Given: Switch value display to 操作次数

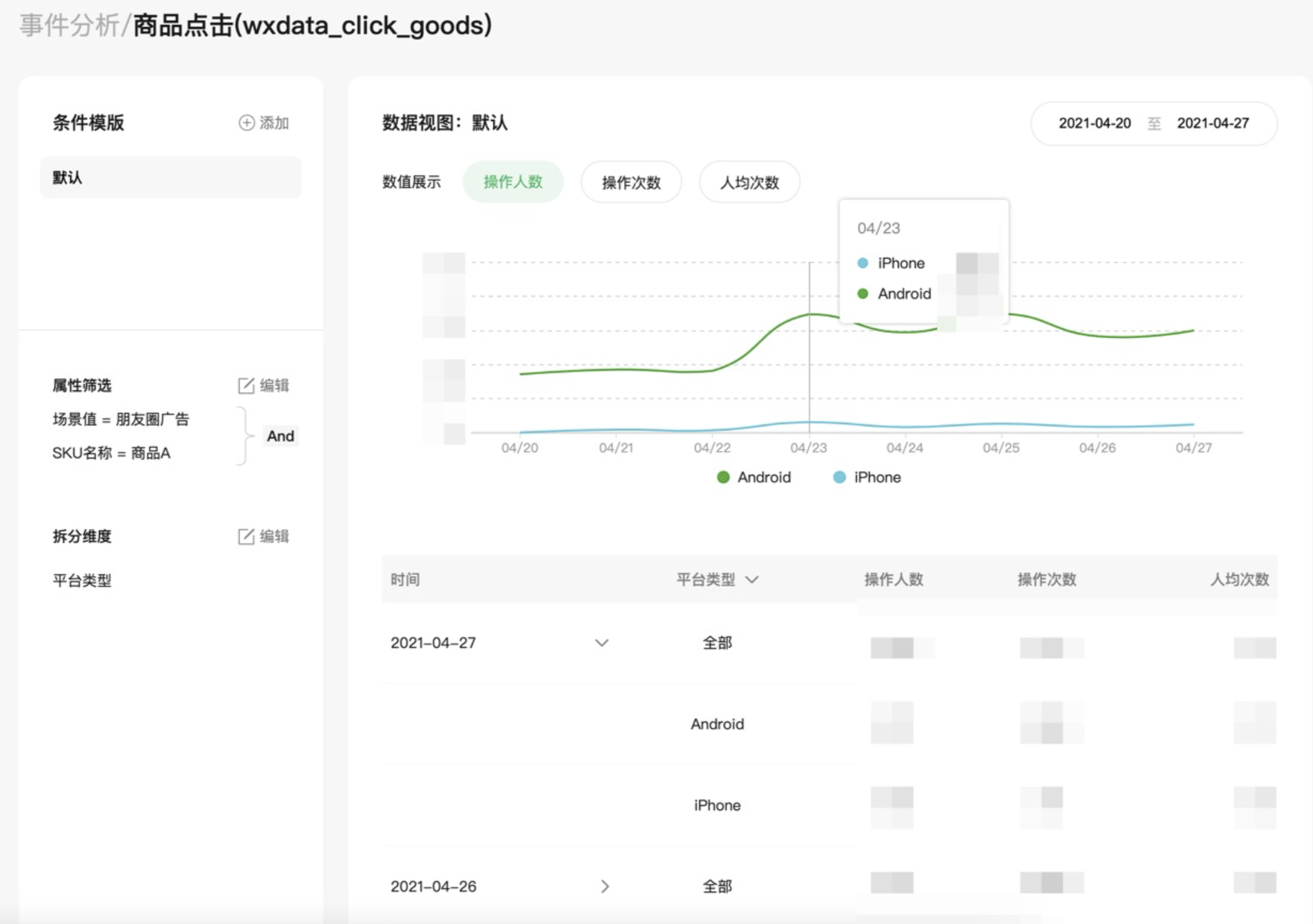Looking at the screenshot, I should click(x=631, y=182).
